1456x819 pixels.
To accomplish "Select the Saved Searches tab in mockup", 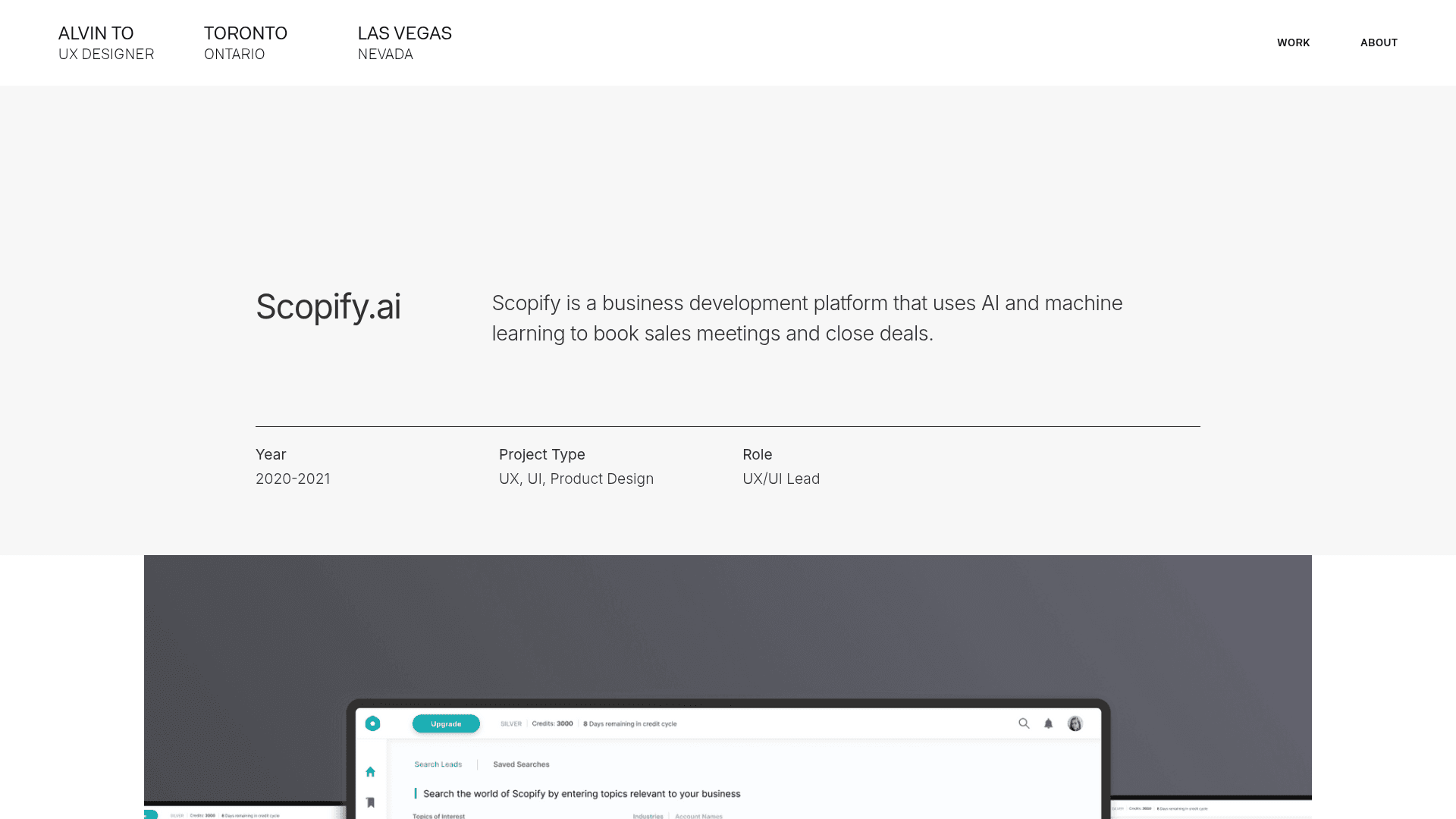I will pyautogui.click(x=521, y=764).
